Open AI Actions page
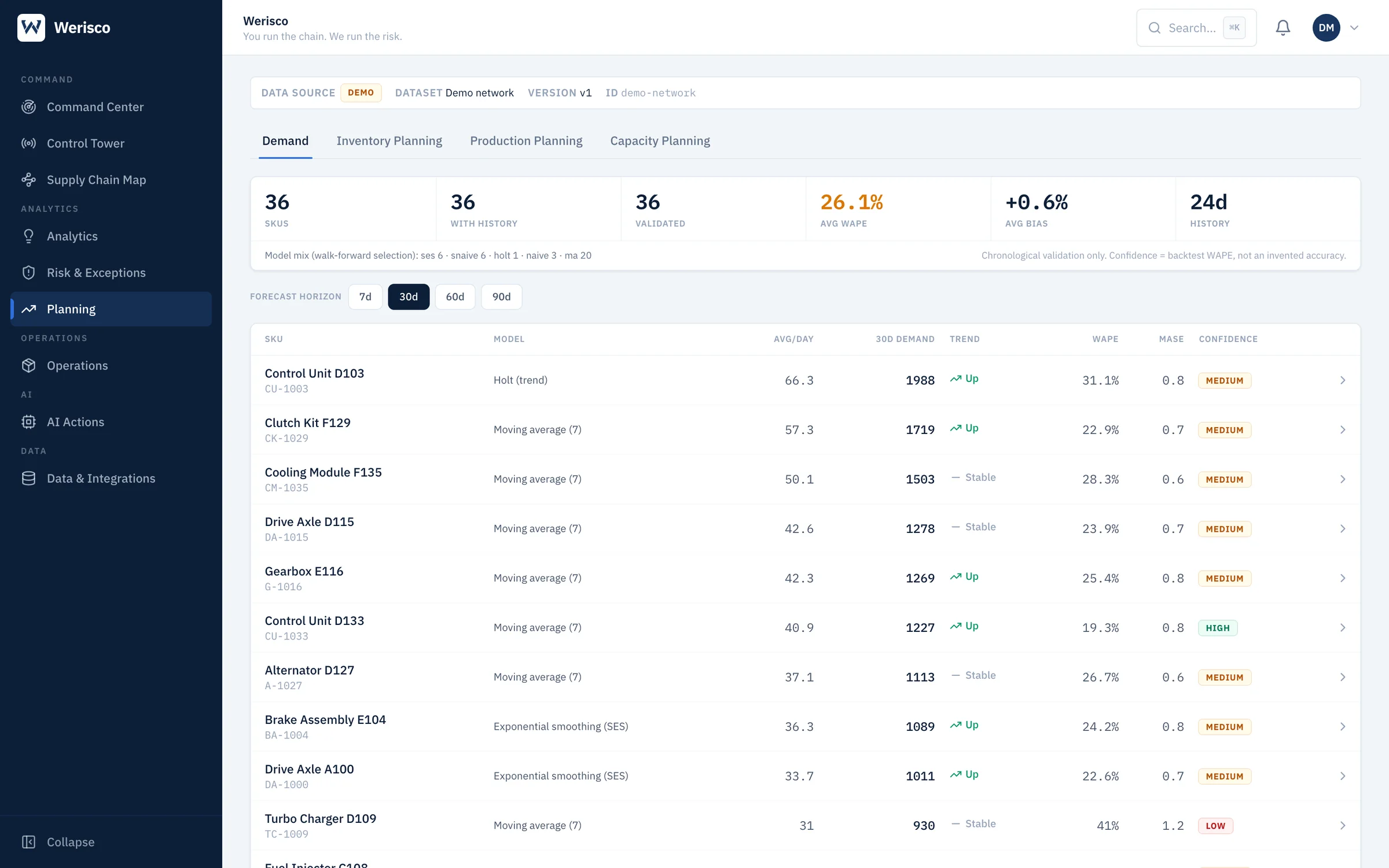The width and height of the screenshot is (1389, 868). tap(111, 422)
